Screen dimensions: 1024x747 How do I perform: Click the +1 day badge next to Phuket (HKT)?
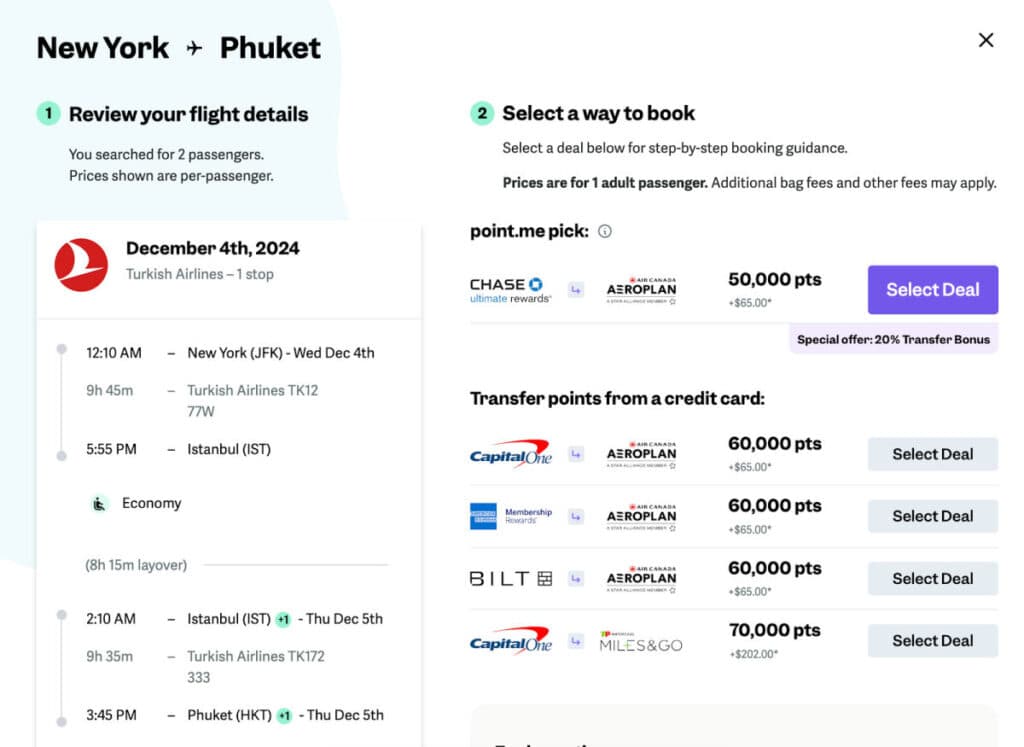(x=284, y=715)
